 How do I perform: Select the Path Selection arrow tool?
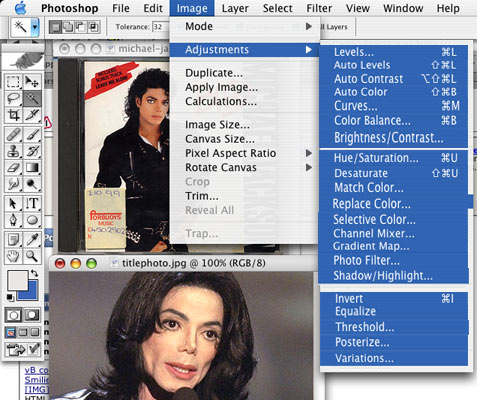13,203
